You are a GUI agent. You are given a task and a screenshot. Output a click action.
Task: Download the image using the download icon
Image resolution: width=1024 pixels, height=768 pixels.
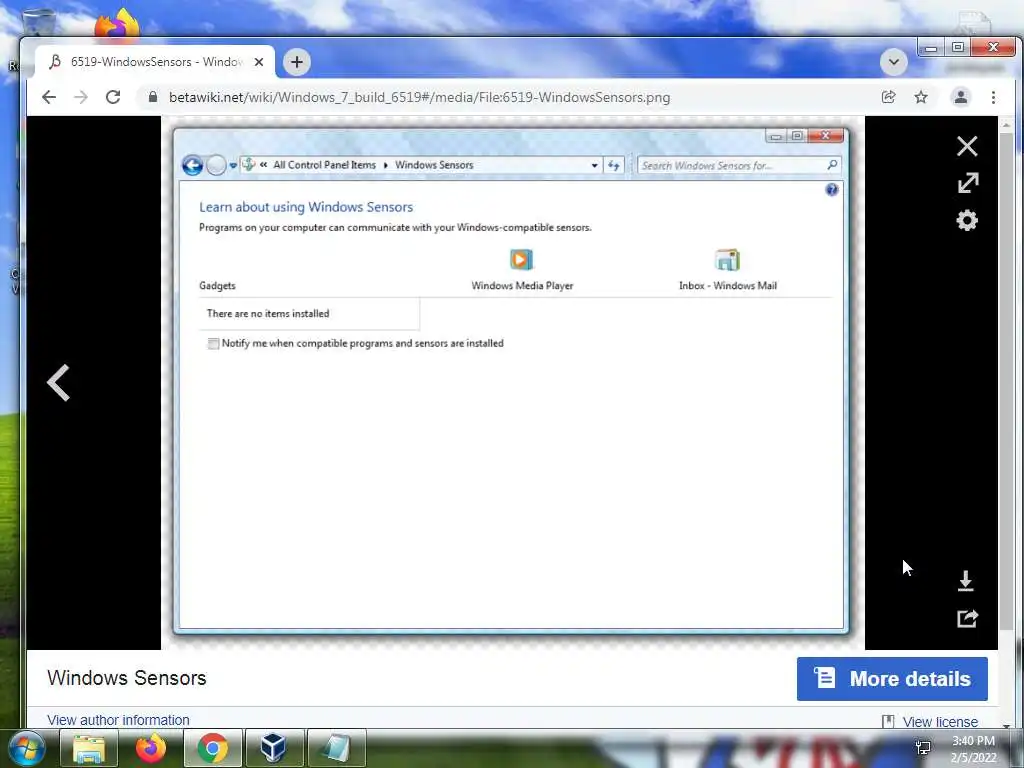(x=966, y=581)
